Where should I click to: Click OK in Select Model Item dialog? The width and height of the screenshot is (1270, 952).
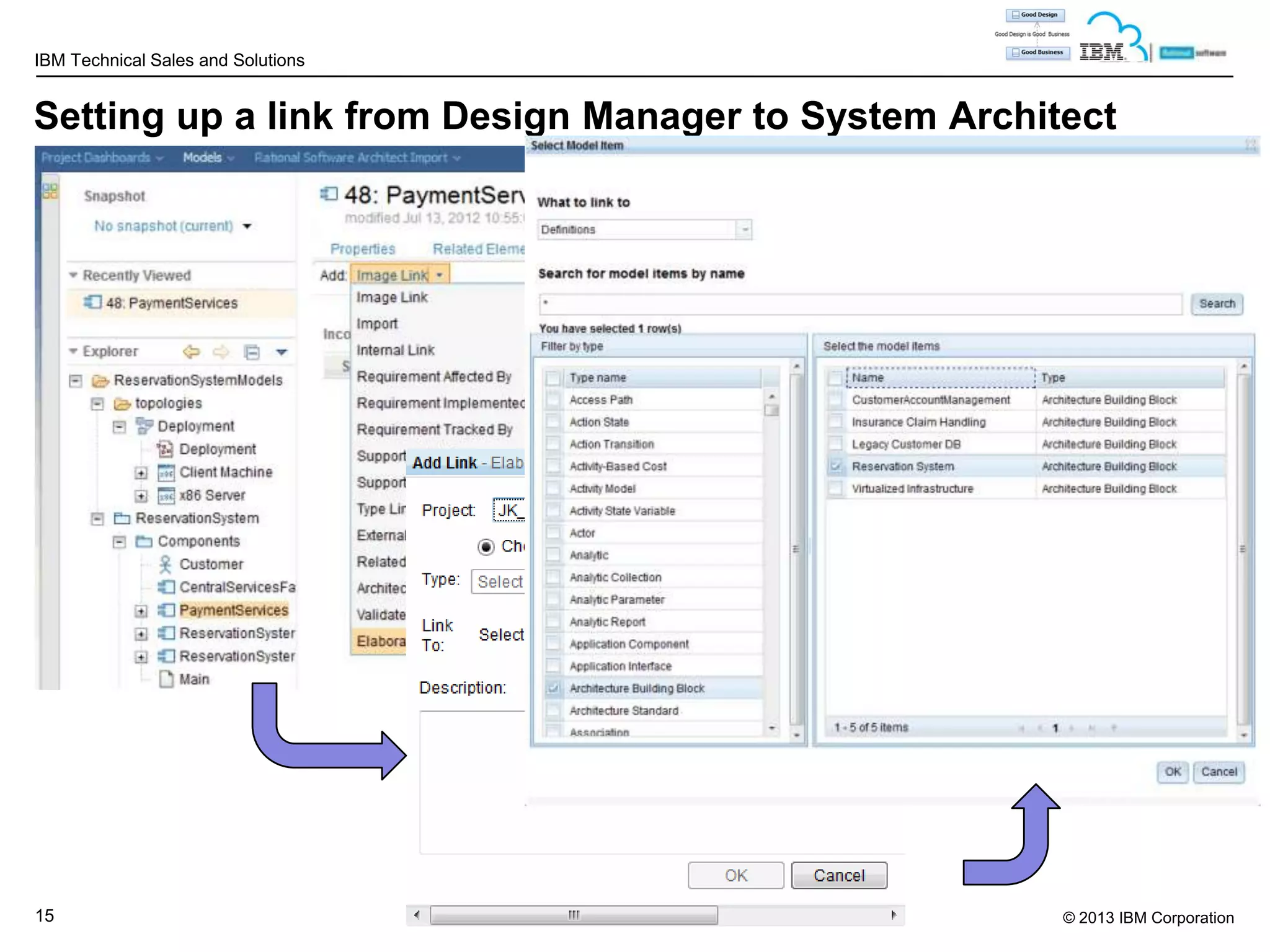pyautogui.click(x=1173, y=772)
